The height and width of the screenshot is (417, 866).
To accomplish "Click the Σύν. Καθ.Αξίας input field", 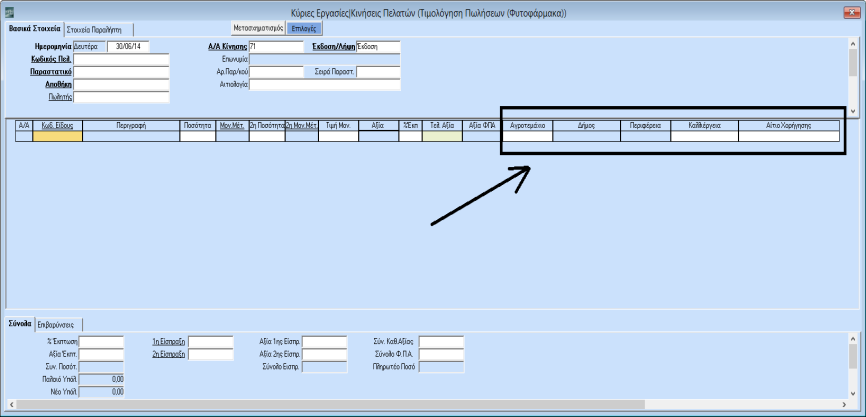I will (441, 342).
